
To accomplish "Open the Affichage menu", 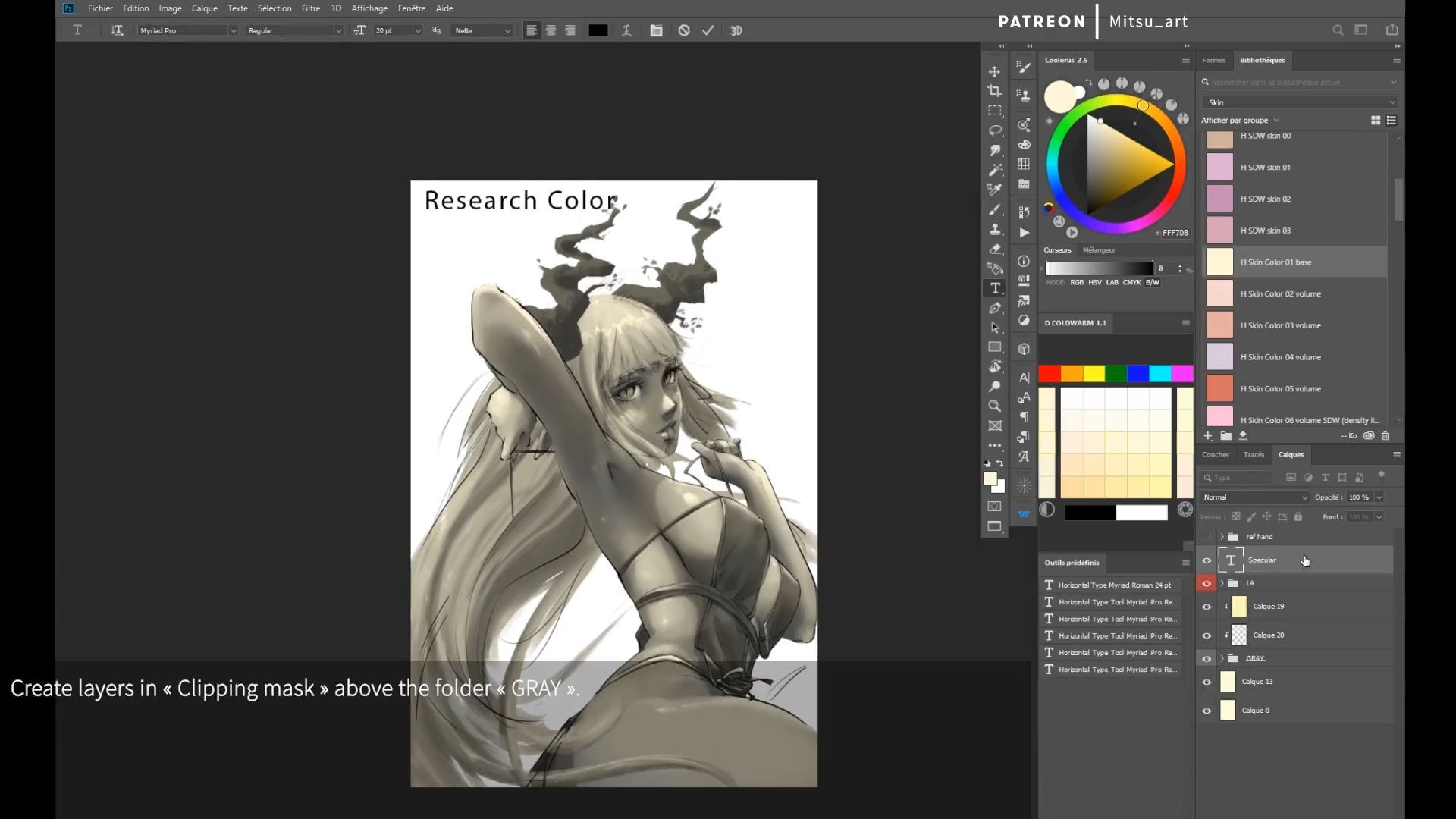I will [x=369, y=8].
